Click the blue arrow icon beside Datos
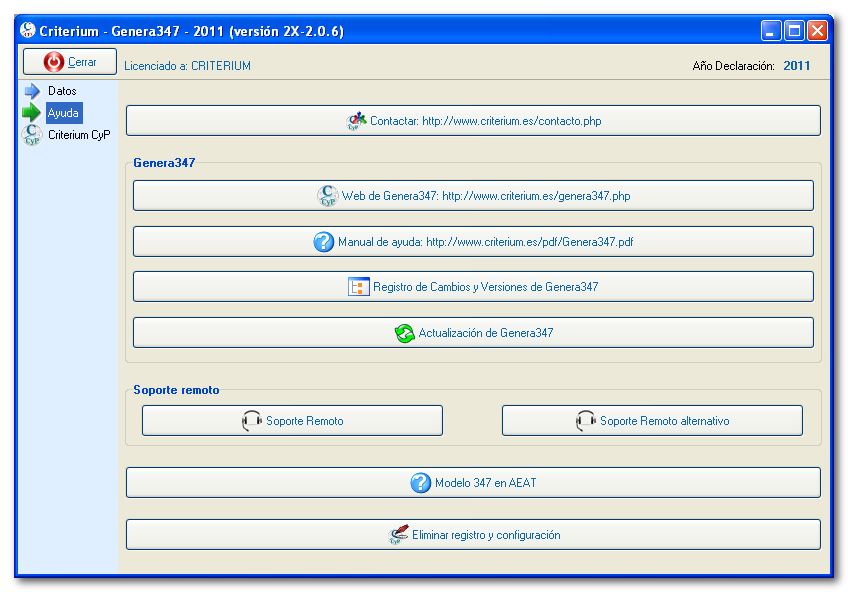The image size is (848, 592). (32, 91)
